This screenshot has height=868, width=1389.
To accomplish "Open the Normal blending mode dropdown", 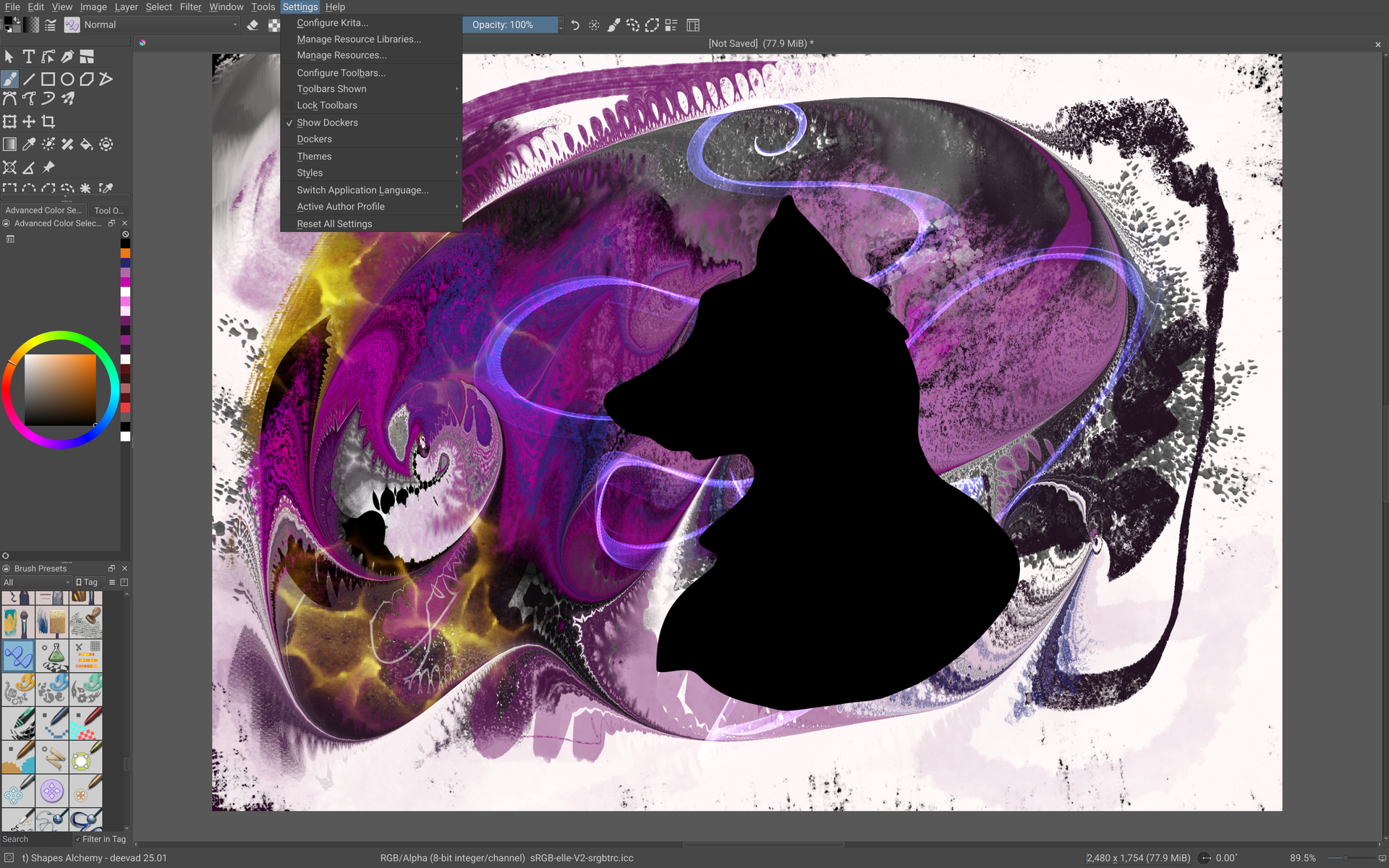I will click(161, 25).
